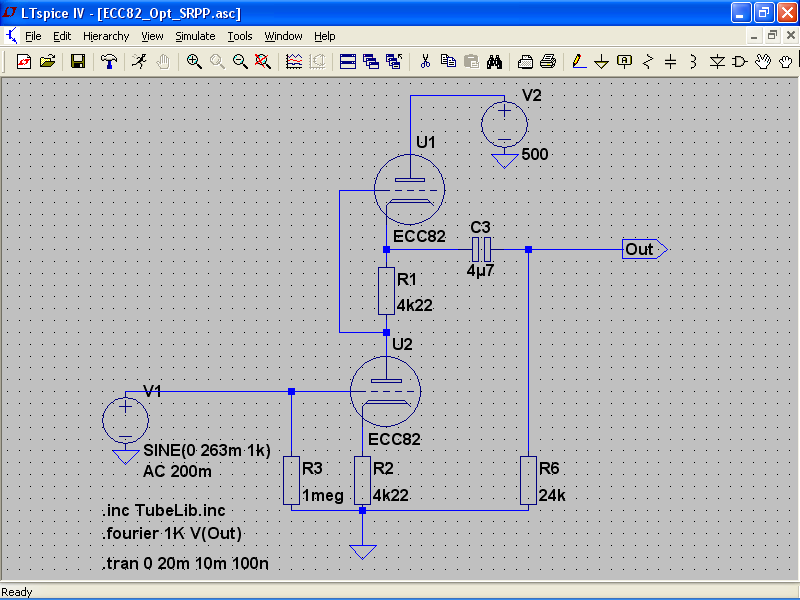Close the schematic child window in menu bar
This screenshot has height=600, width=800.
(791, 36)
